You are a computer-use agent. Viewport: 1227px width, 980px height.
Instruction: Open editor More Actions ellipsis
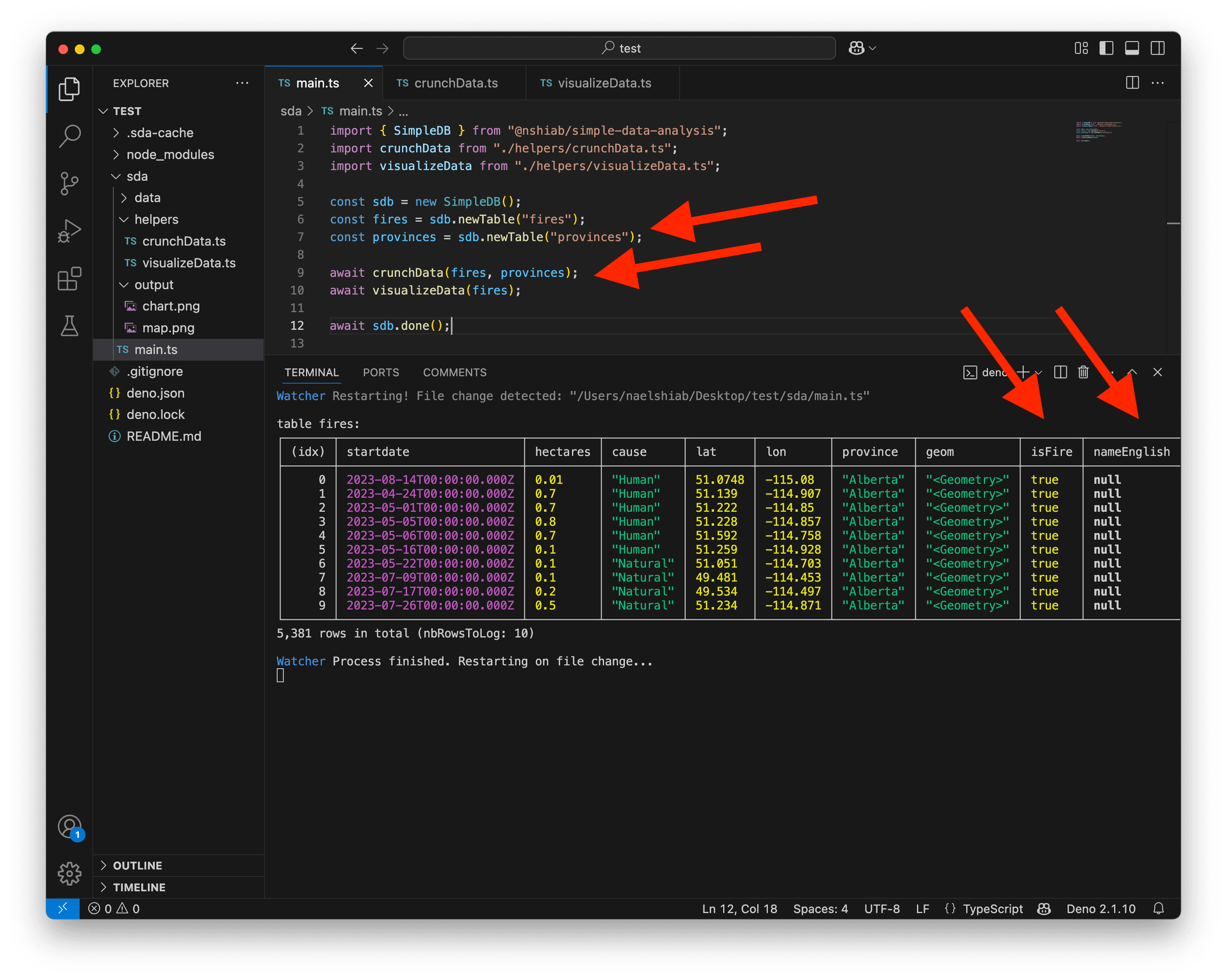[1158, 83]
